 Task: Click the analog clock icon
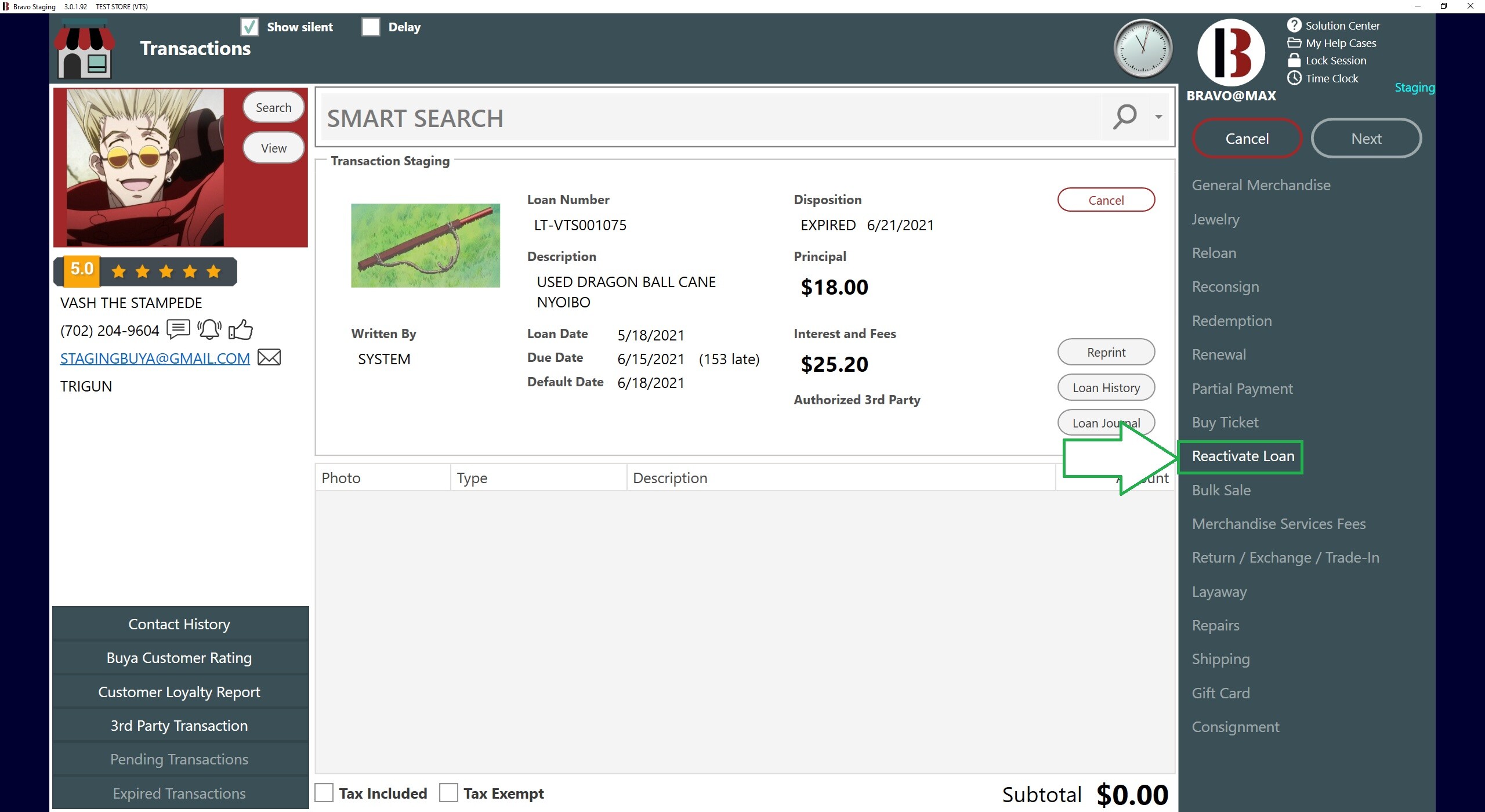click(1143, 49)
